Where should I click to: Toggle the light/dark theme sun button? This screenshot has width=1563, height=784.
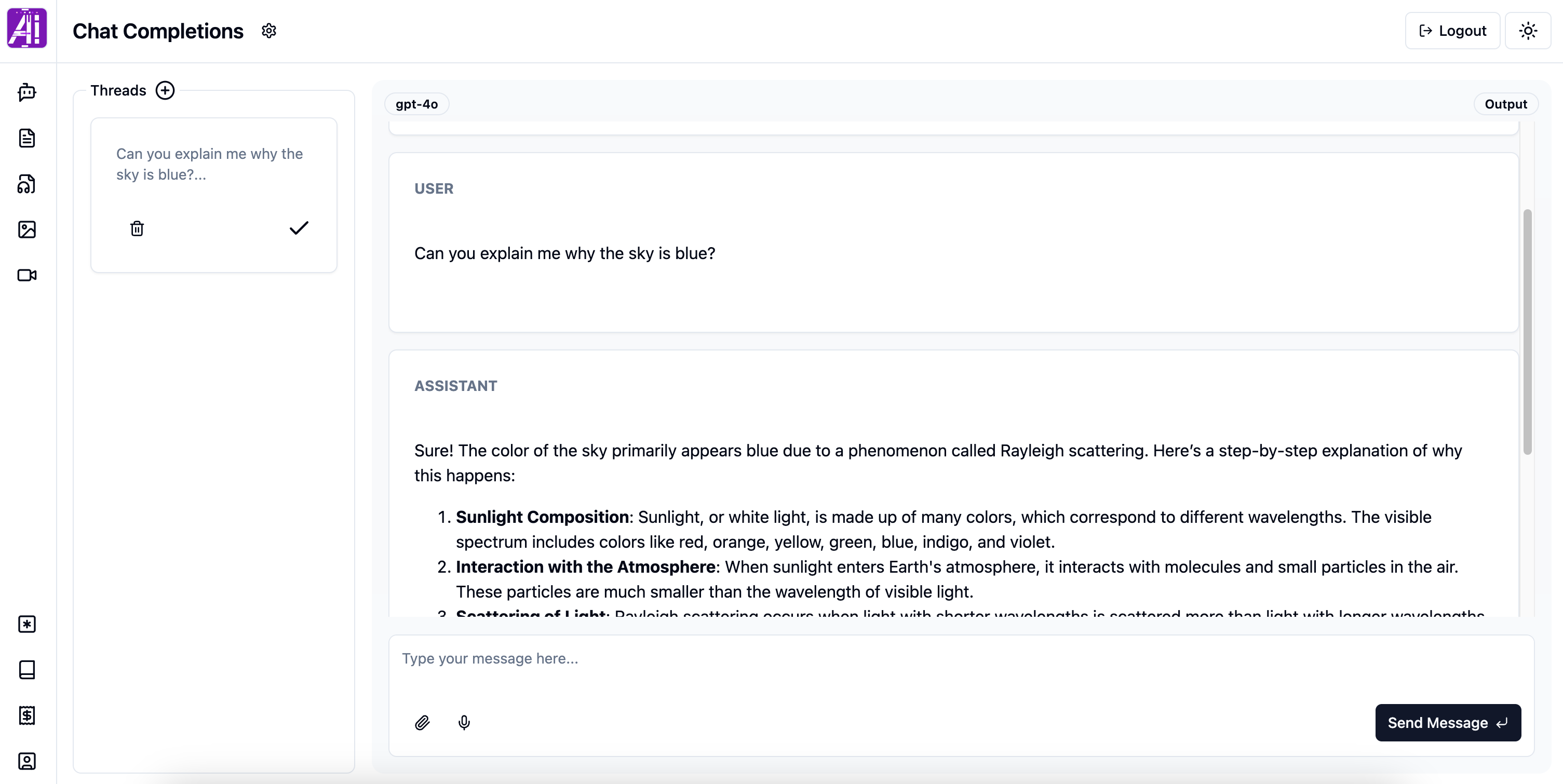click(x=1528, y=31)
